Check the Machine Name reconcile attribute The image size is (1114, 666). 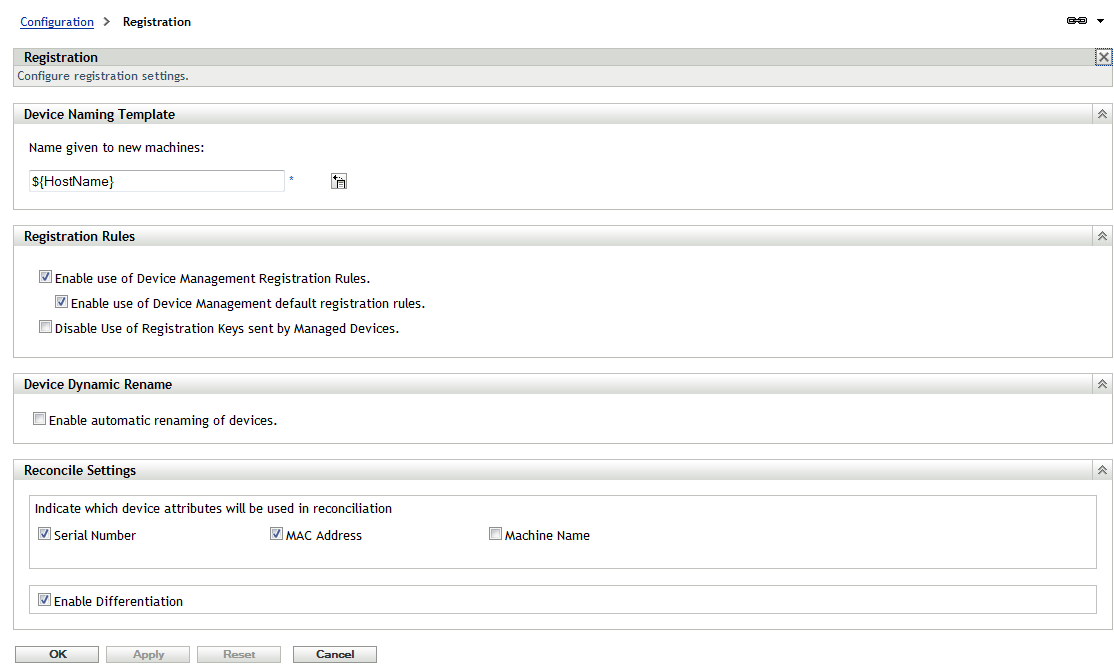coord(495,534)
